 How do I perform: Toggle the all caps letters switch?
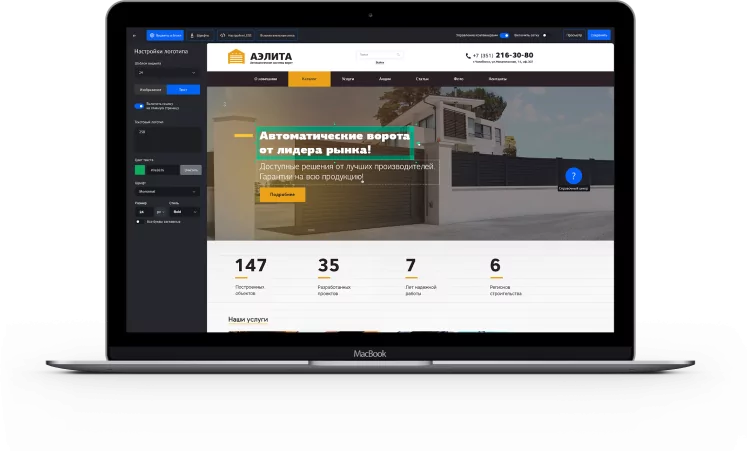[138, 221]
